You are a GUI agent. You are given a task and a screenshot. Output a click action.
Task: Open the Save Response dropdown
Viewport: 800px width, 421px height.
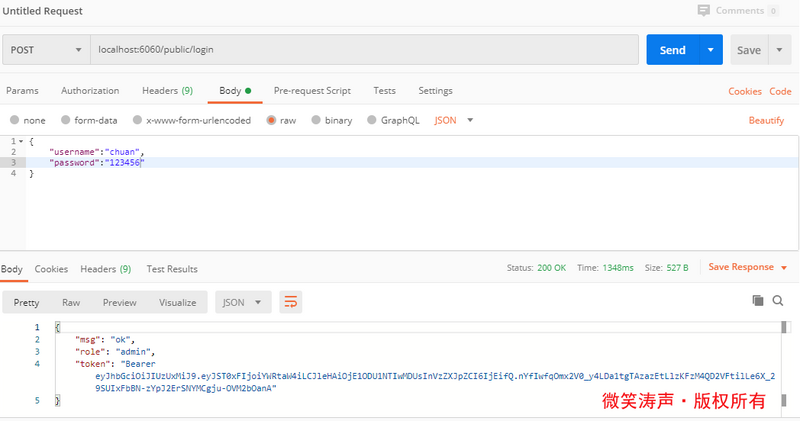(x=748, y=267)
